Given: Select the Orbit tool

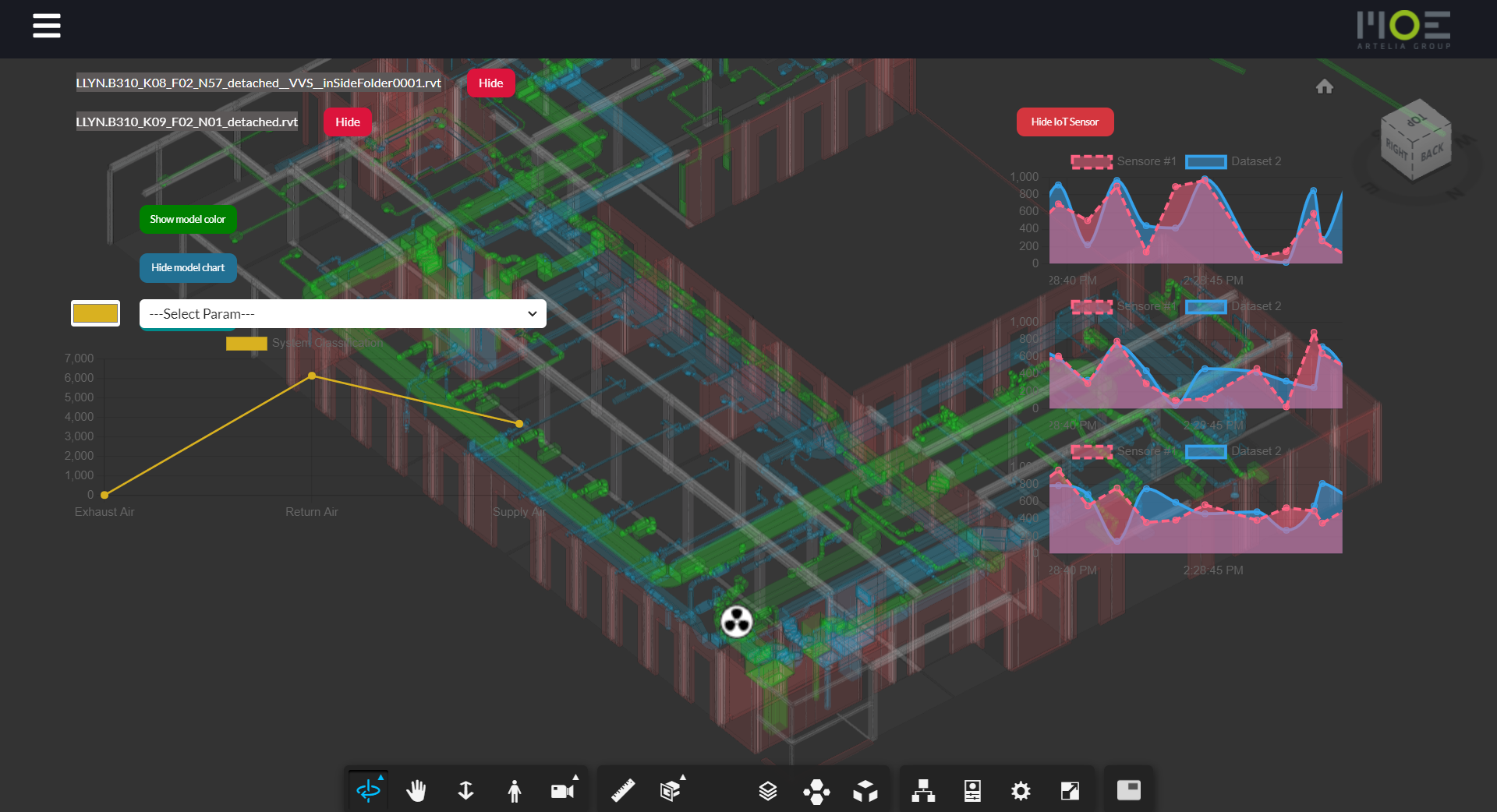Looking at the screenshot, I should [368, 791].
